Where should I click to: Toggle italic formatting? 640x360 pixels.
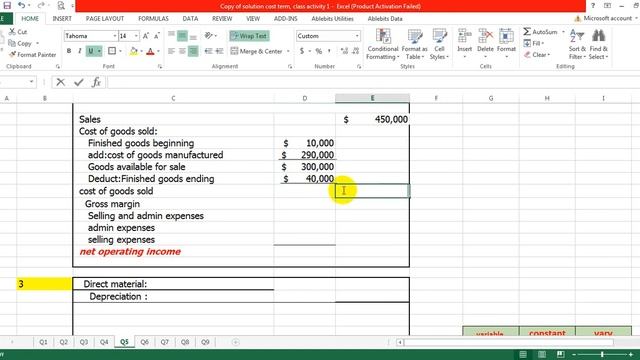[x=80, y=51]
